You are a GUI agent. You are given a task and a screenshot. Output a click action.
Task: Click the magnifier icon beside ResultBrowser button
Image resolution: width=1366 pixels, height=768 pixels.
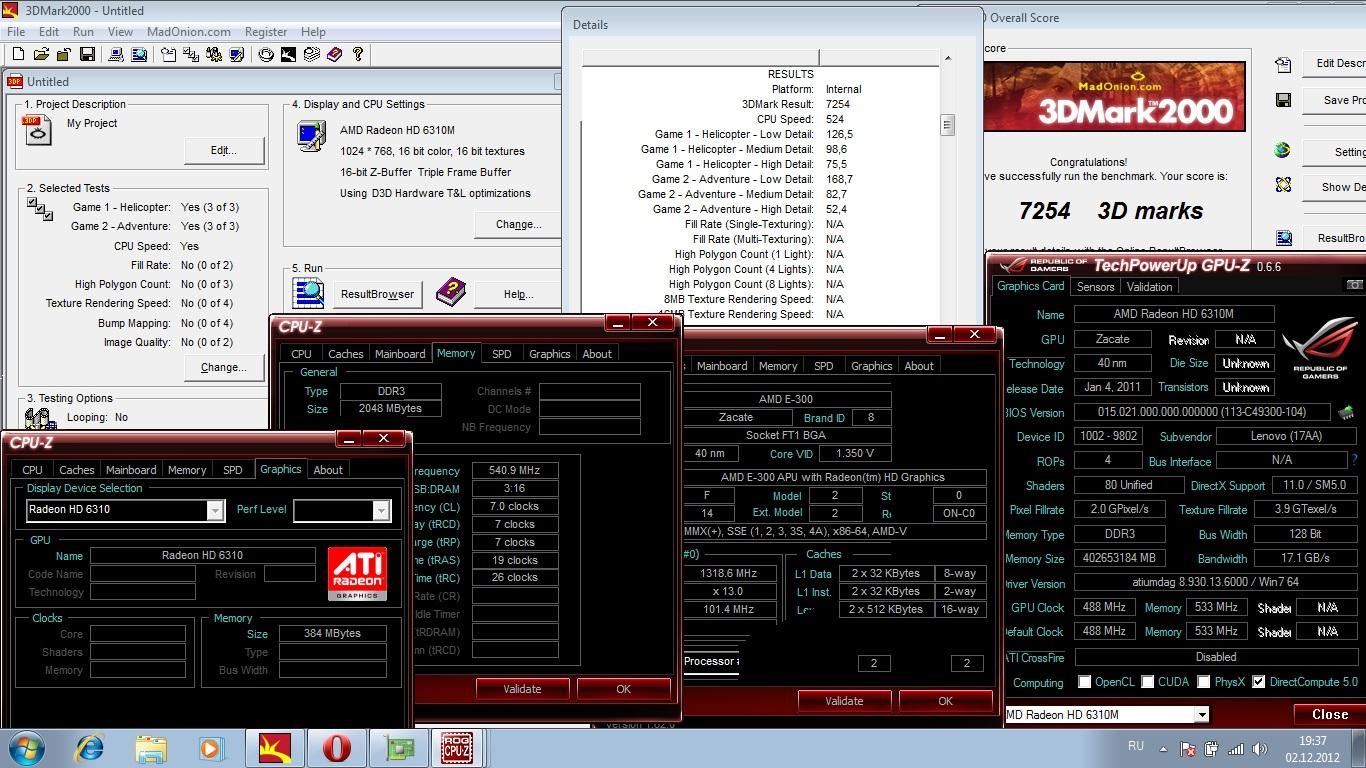click(x=309, y=293)
